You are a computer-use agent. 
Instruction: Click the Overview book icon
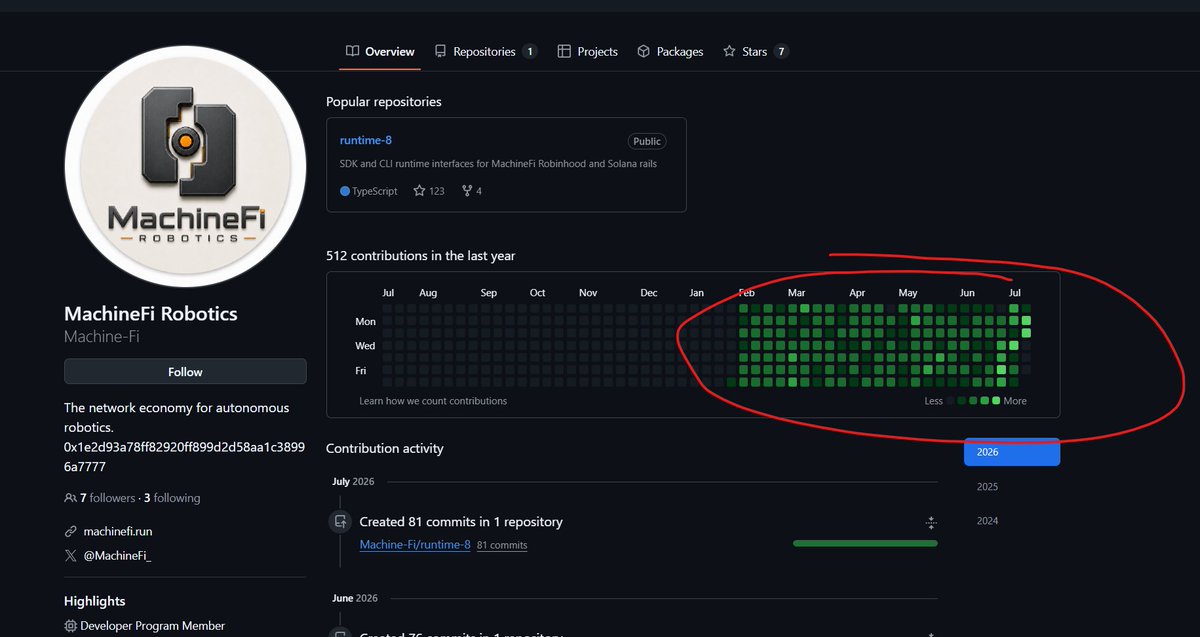(x=352, y=51)
